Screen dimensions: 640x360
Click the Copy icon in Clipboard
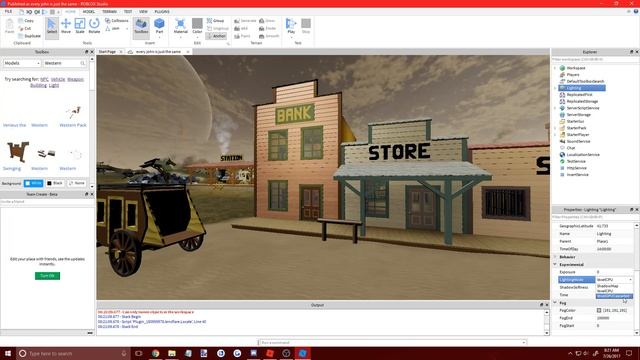point(20,20)
